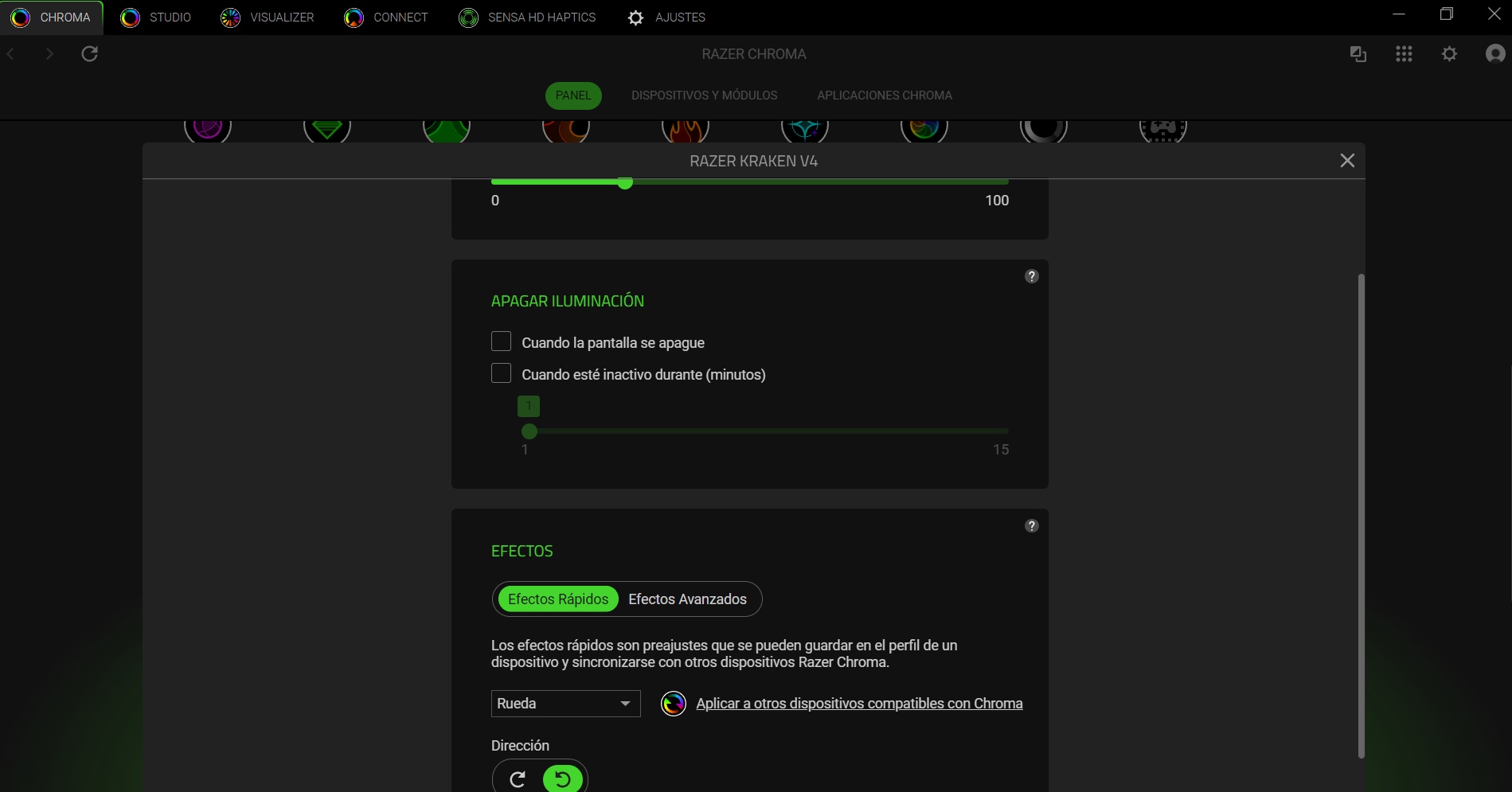The height and width of the screenshot is (792, 1512).
Task: Switch to Dispositivos y Módulos tab
Action: point(704,96)
